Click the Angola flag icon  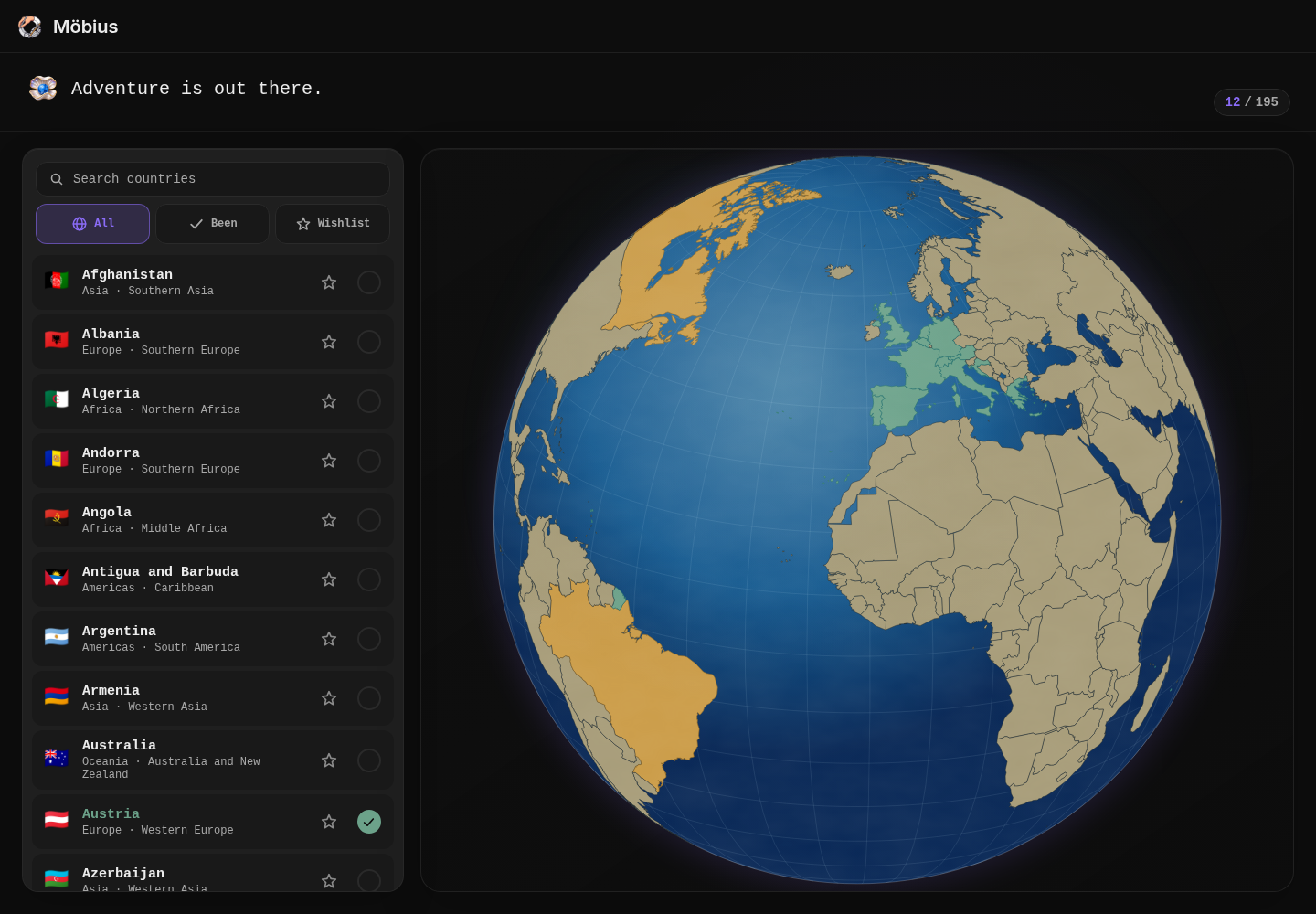(57, 518)
